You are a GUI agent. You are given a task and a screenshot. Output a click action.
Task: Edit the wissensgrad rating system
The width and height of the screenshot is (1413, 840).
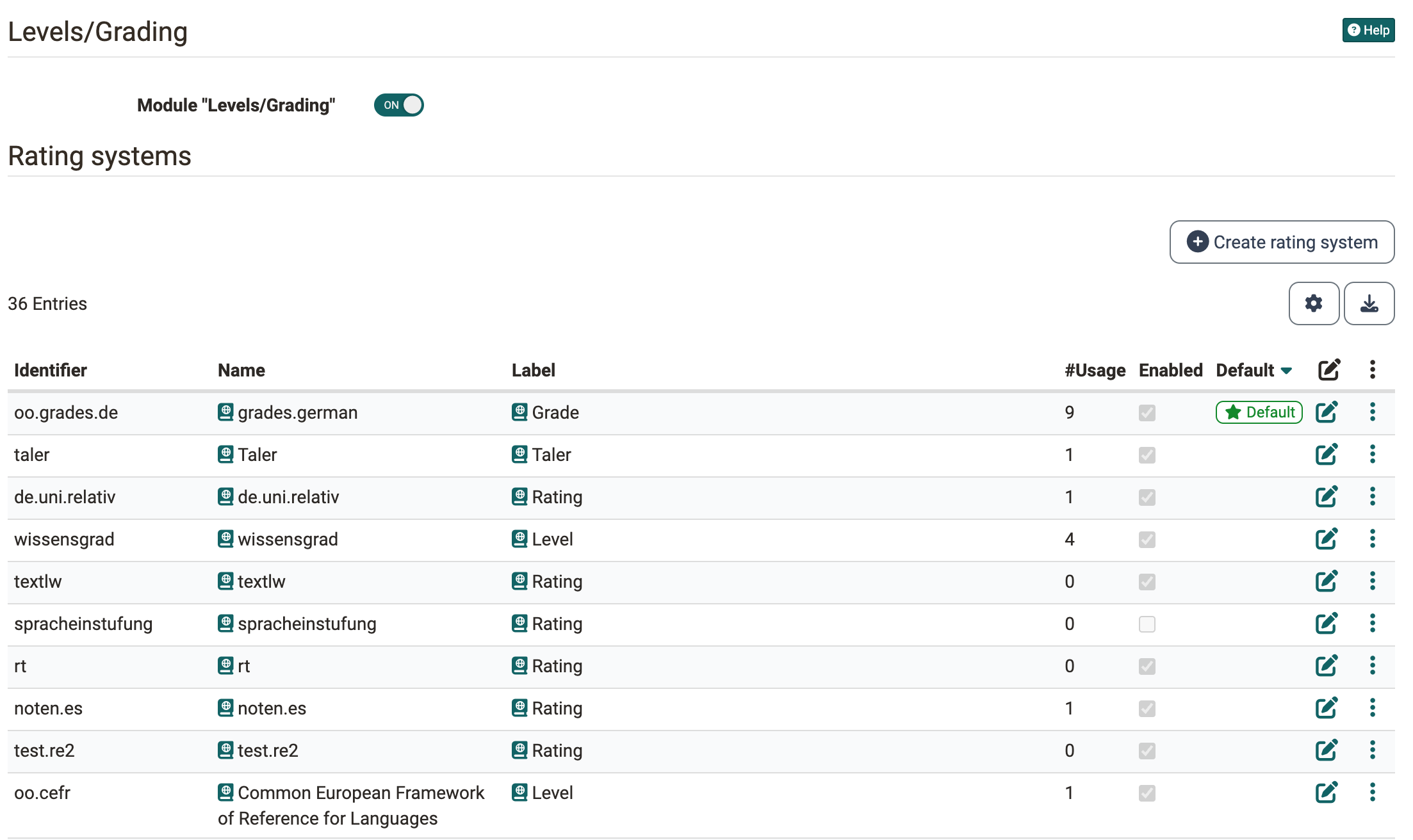[x=1327, y=539]
